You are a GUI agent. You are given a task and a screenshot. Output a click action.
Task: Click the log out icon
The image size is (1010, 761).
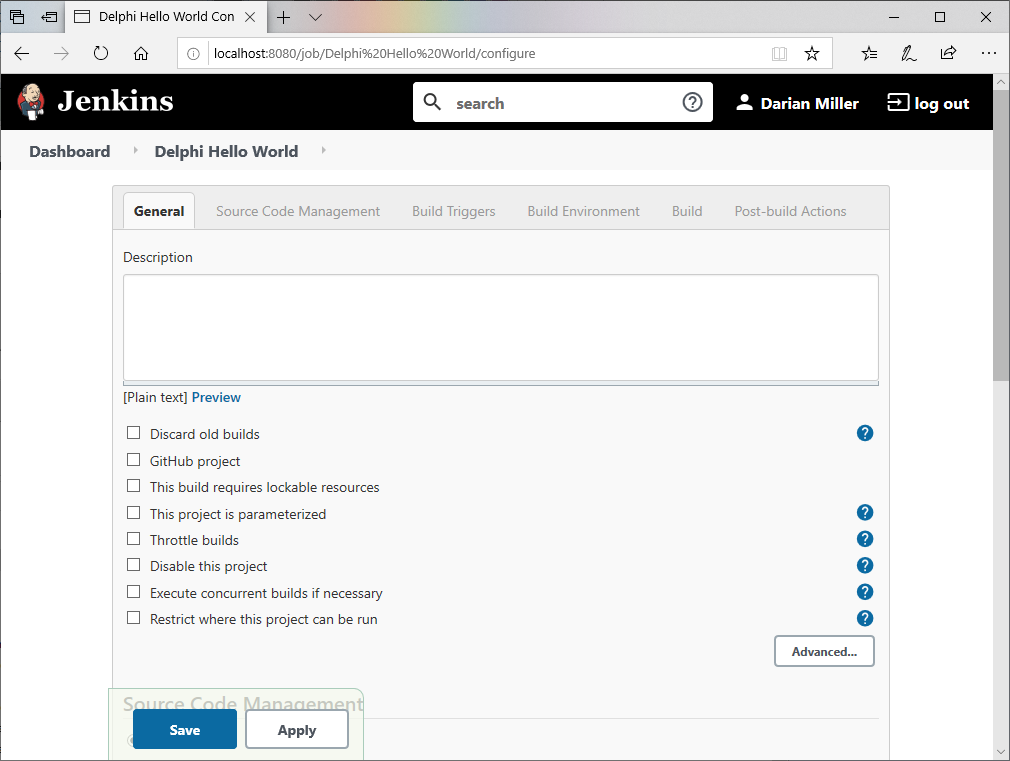897,102
